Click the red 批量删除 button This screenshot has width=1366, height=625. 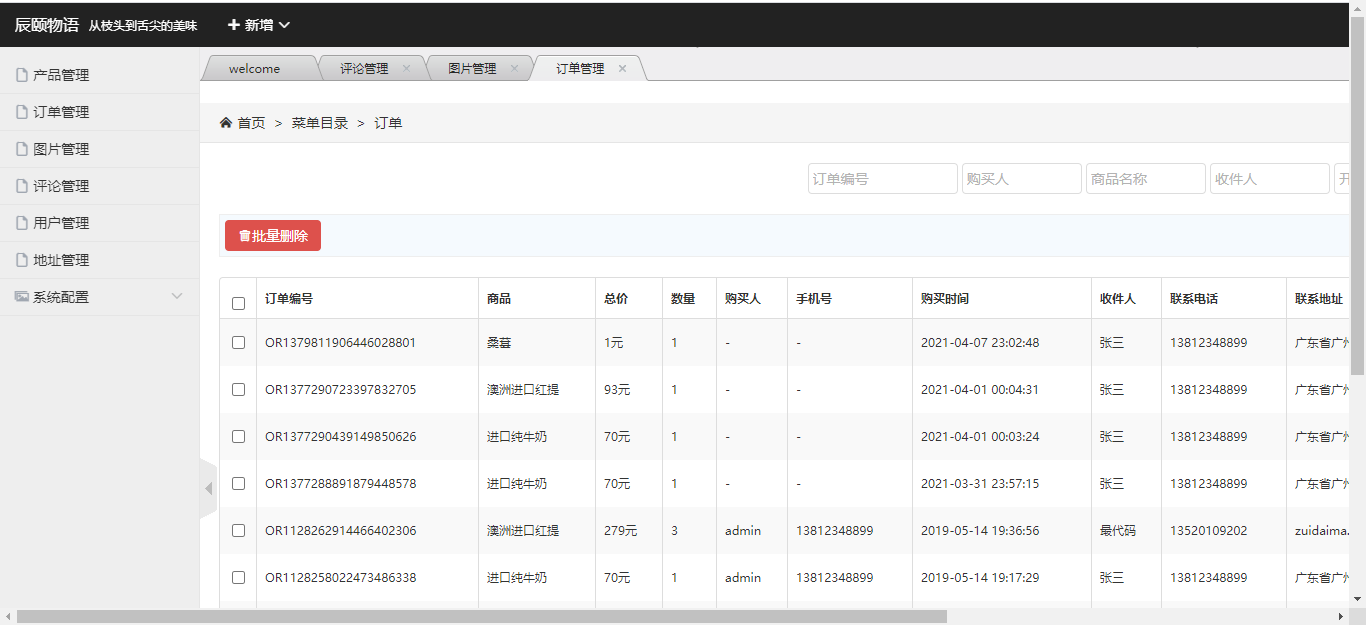273,236
